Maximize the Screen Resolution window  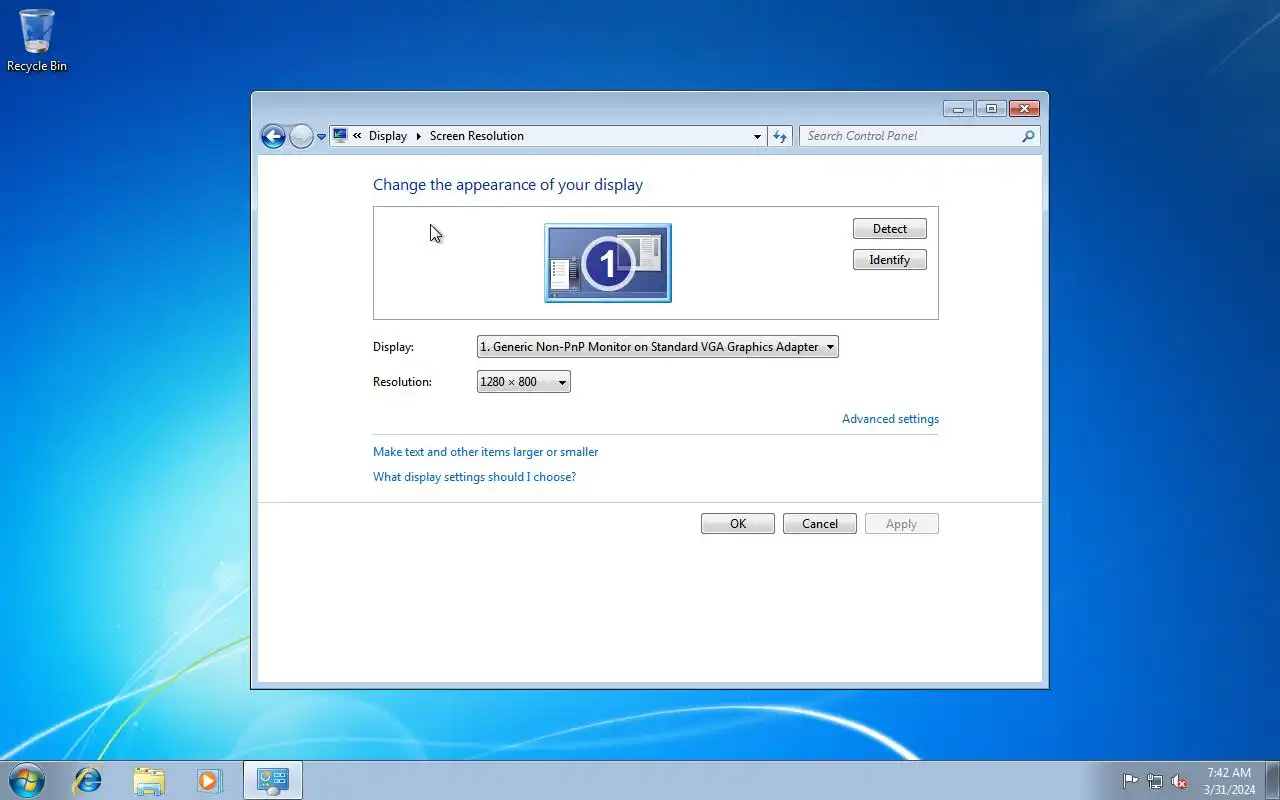(x=991, y=109)
